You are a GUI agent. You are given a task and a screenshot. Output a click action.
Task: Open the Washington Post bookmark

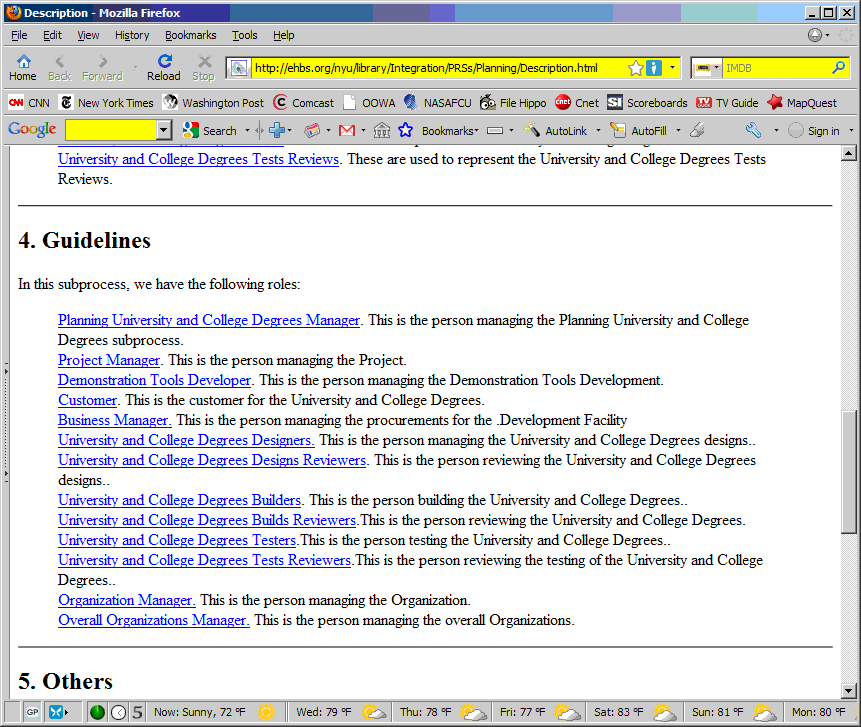[x=214, y=103]
